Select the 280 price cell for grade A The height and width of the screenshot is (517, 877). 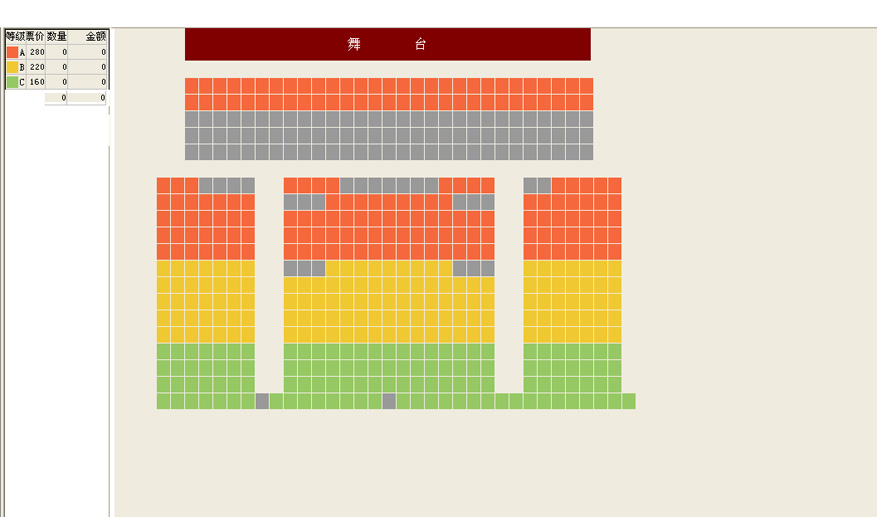36,52
